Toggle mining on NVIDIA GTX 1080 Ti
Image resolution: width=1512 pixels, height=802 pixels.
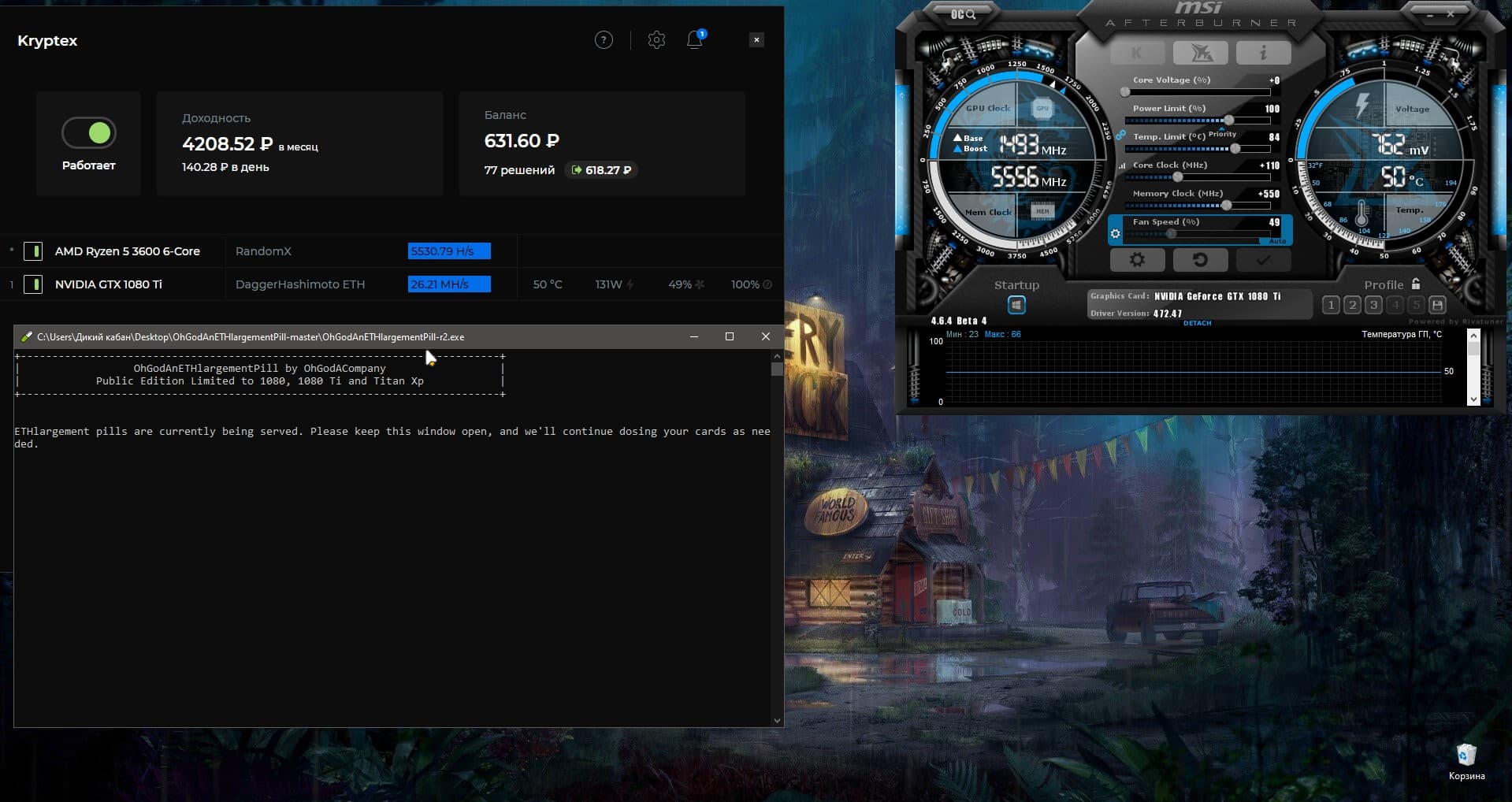33,284
